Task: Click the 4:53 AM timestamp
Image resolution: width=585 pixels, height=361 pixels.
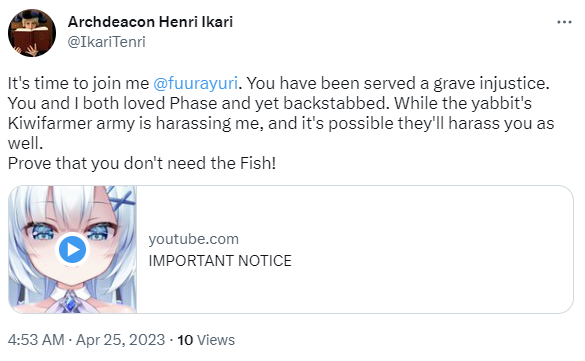Action: (36, 340)
